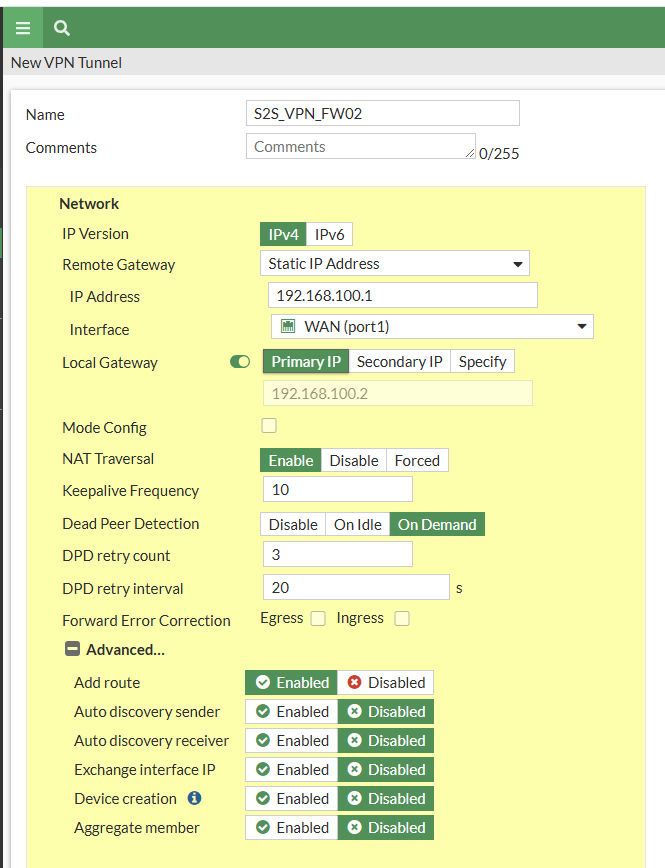Enable Forward Error Correction Egress checkbox
This screenshot has width=665, height=868.
pyautogui.click(x=318, y=618)
